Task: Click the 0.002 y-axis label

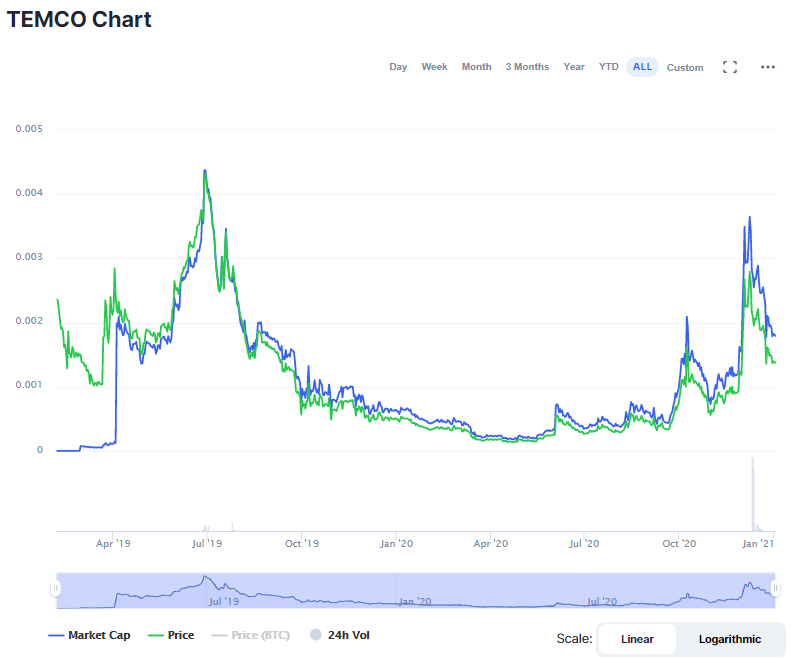Action: pyautogui.click(x=29, y=321)
